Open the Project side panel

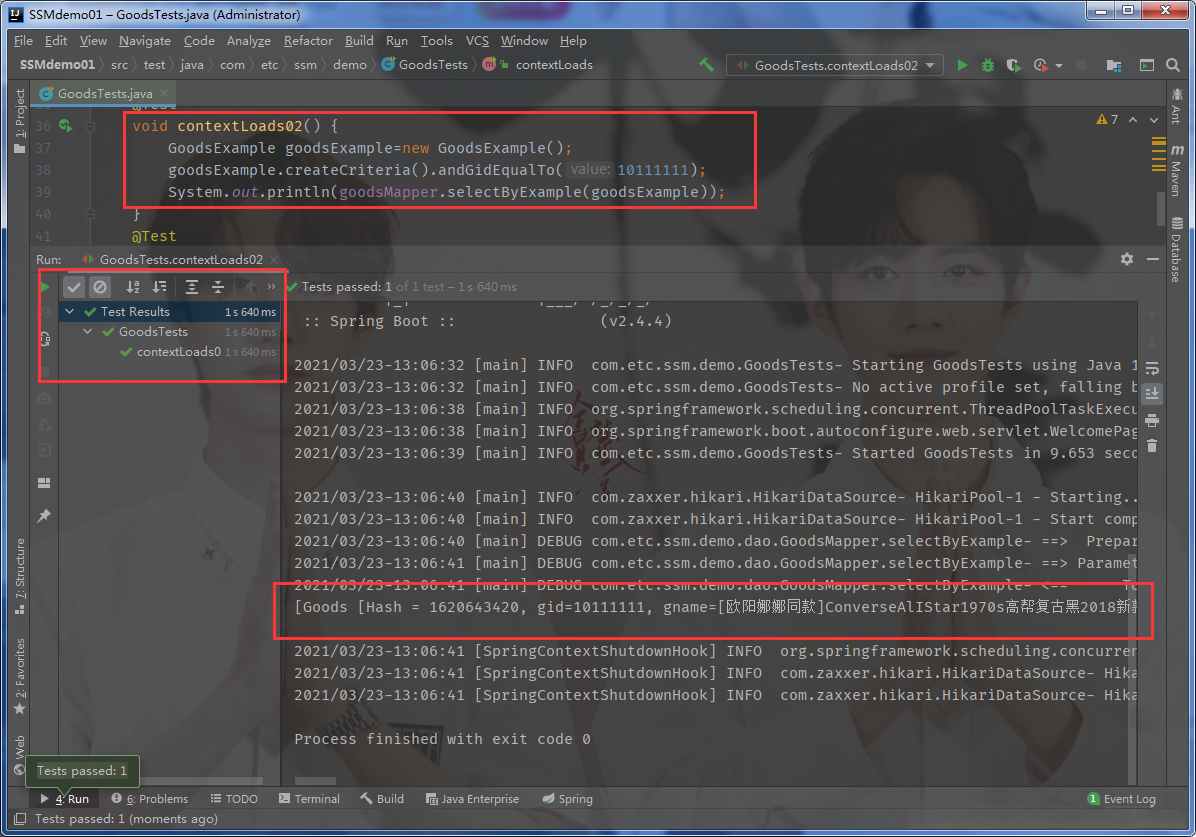20,121
